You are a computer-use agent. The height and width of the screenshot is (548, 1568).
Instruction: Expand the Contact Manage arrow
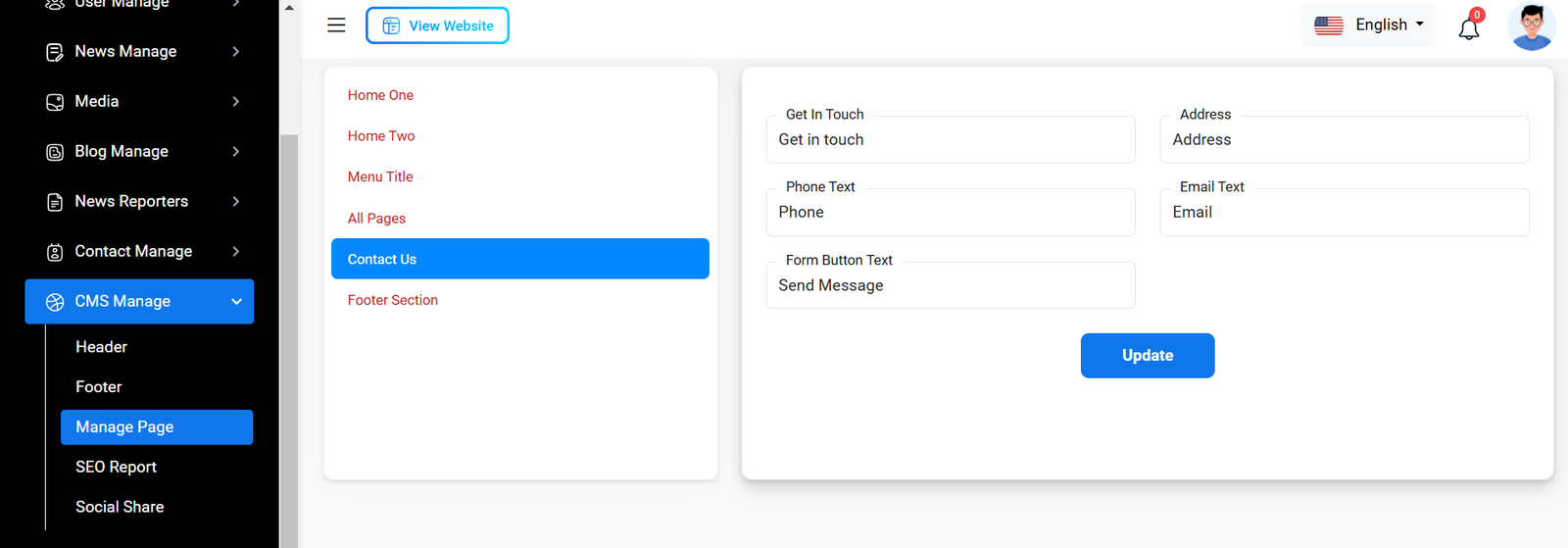[x=236, y=252]
